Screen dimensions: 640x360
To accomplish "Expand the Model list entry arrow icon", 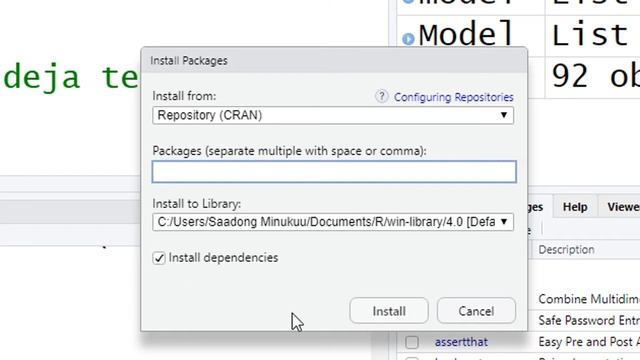I will click(x=408, y=39).
